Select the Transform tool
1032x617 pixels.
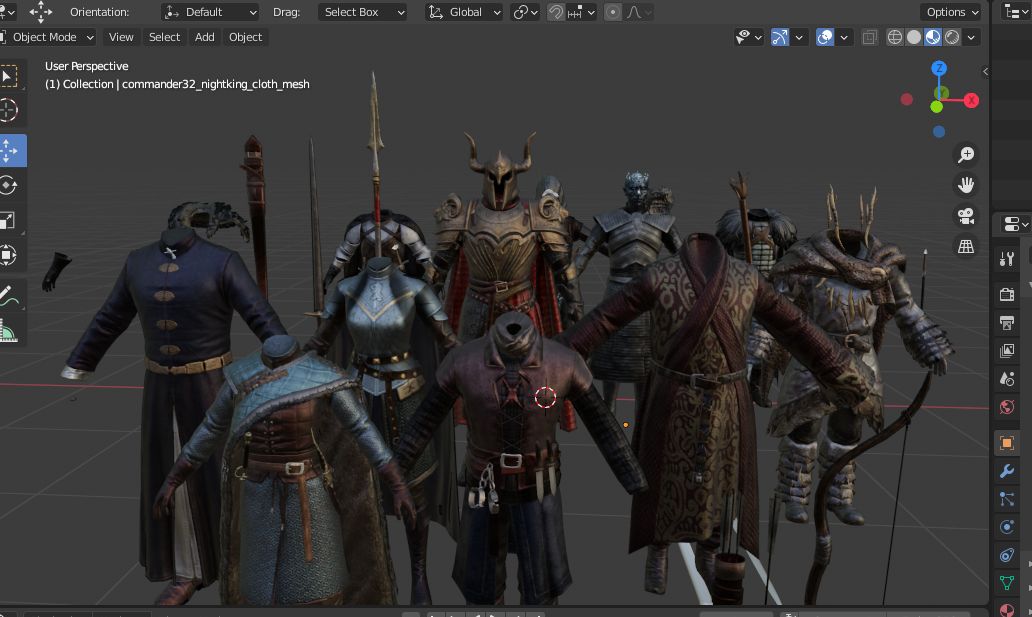[x=9, y=255]
